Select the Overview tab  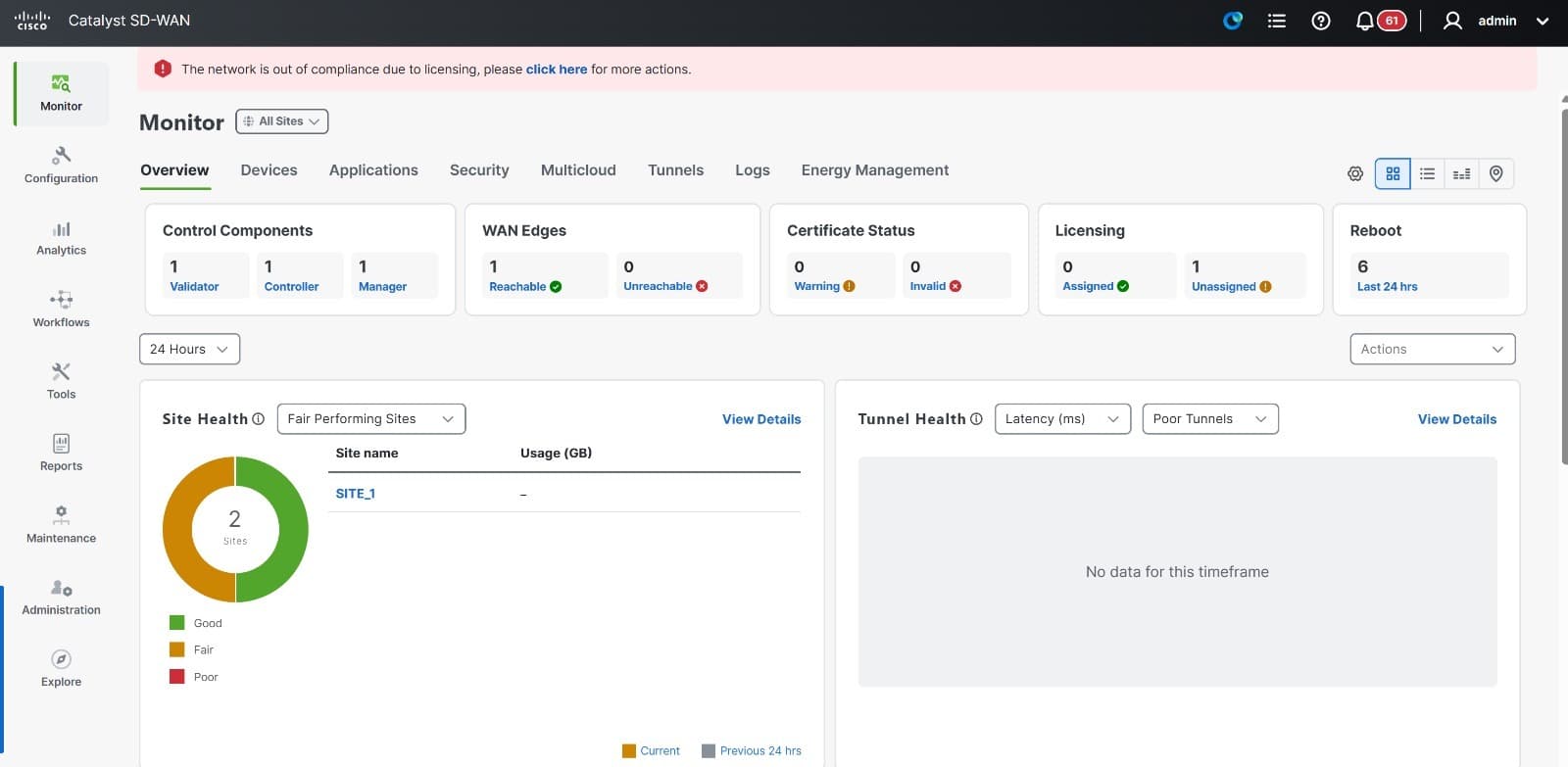(x=174, y=170)
